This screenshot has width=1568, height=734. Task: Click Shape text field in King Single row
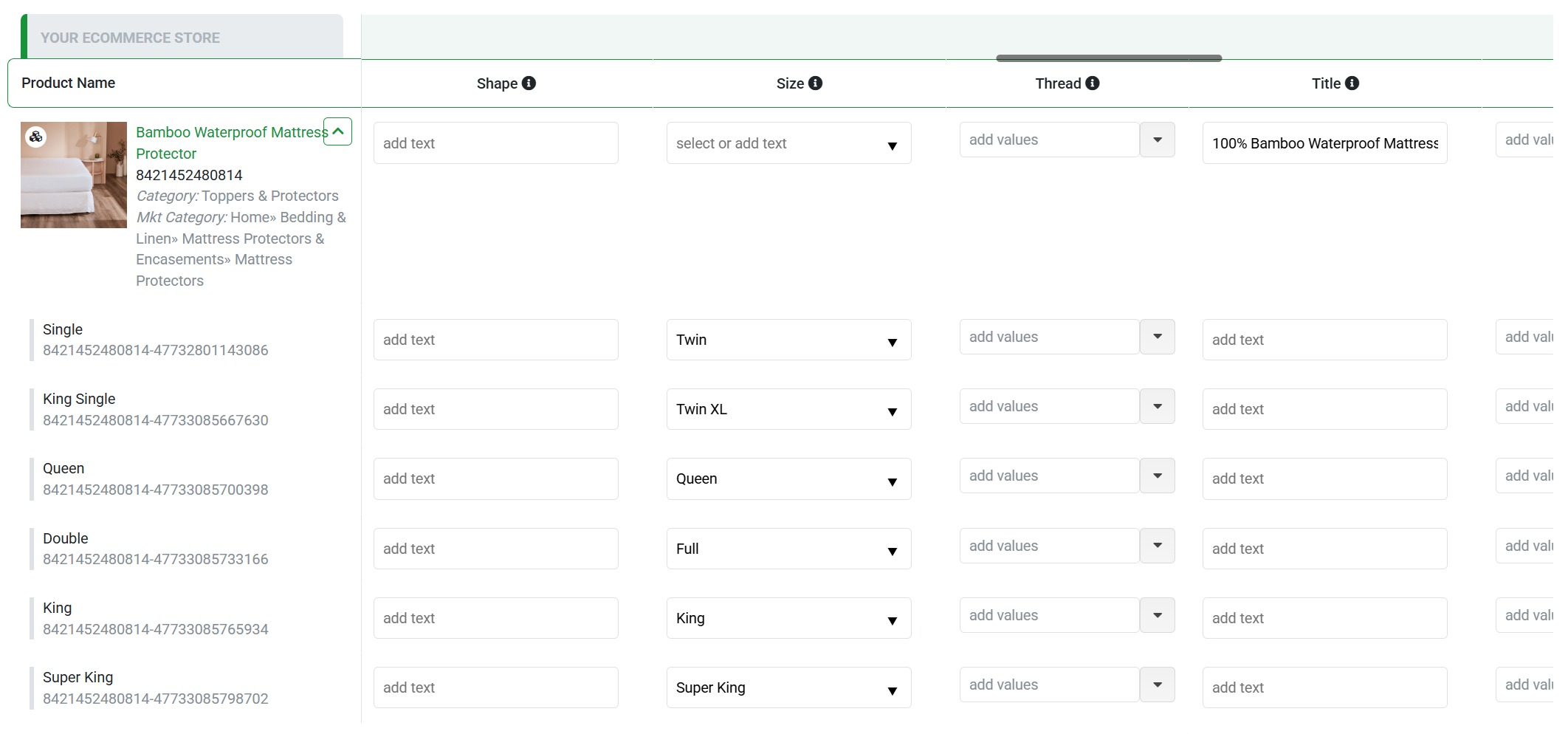(x=496, y=409)
